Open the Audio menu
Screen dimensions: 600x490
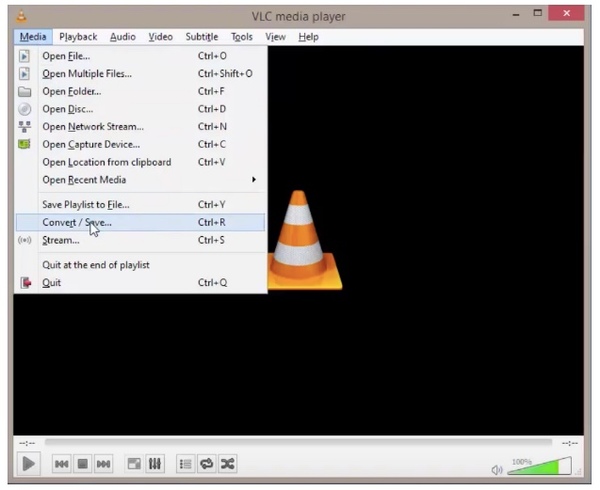point(123,37)
